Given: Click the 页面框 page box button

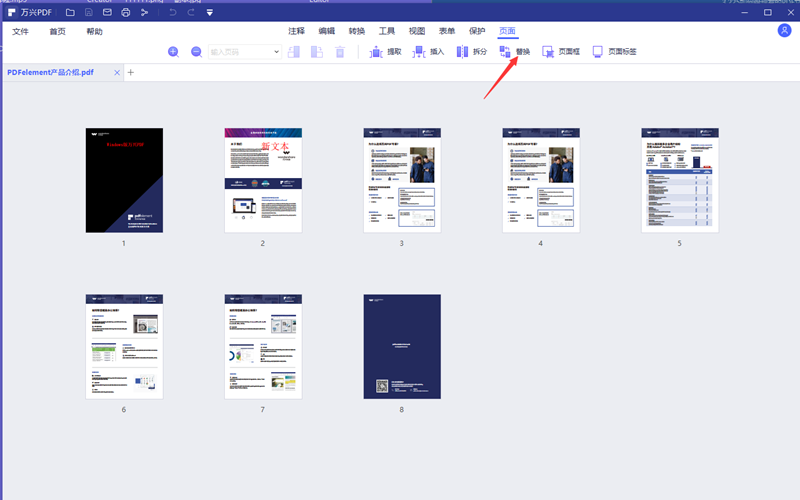Looking at the screenshot, I should coord(561,51).
